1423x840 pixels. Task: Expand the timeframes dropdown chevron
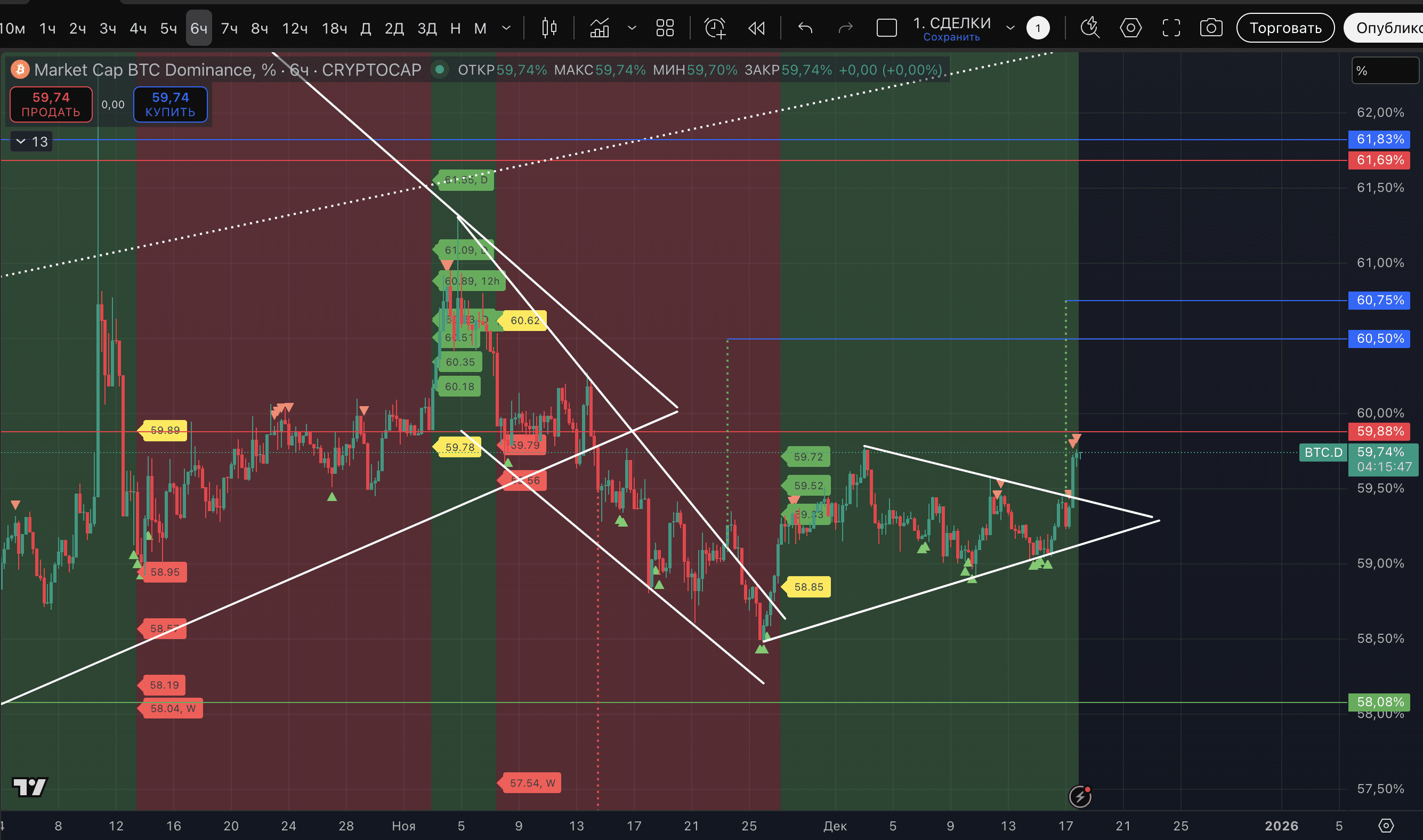[x=506, y=28]
